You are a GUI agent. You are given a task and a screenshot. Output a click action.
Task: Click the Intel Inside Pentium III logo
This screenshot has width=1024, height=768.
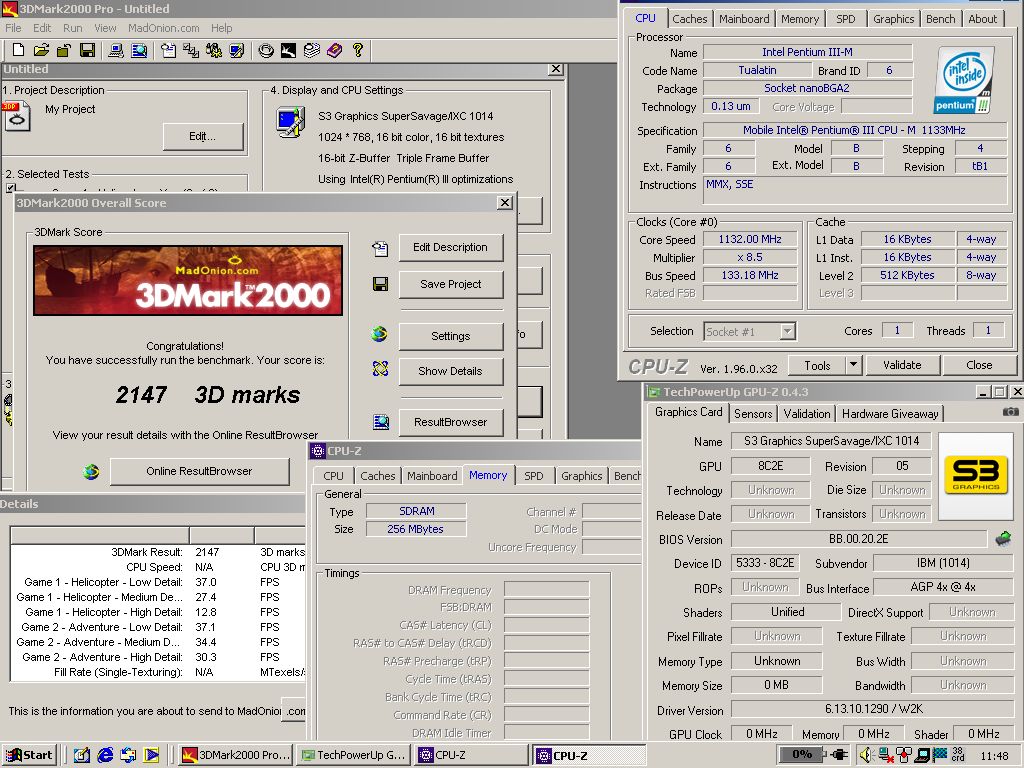coord(965,80)
